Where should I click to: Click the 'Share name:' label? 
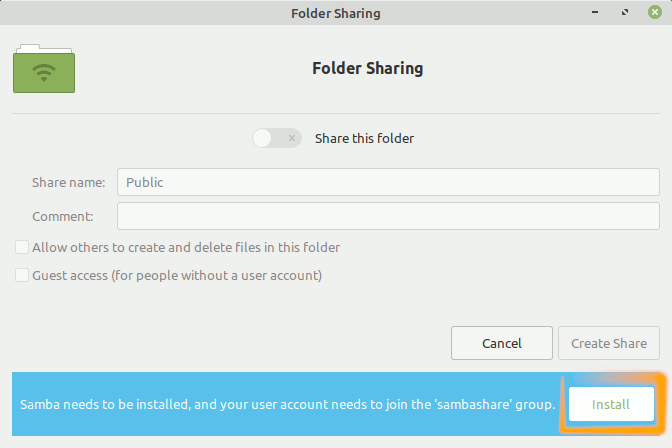69,183
